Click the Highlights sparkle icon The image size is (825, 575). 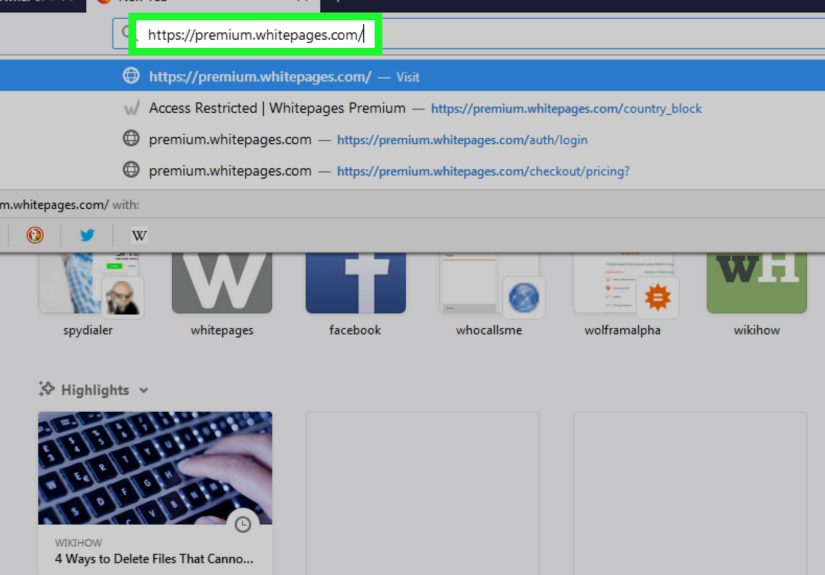point(47,389)
